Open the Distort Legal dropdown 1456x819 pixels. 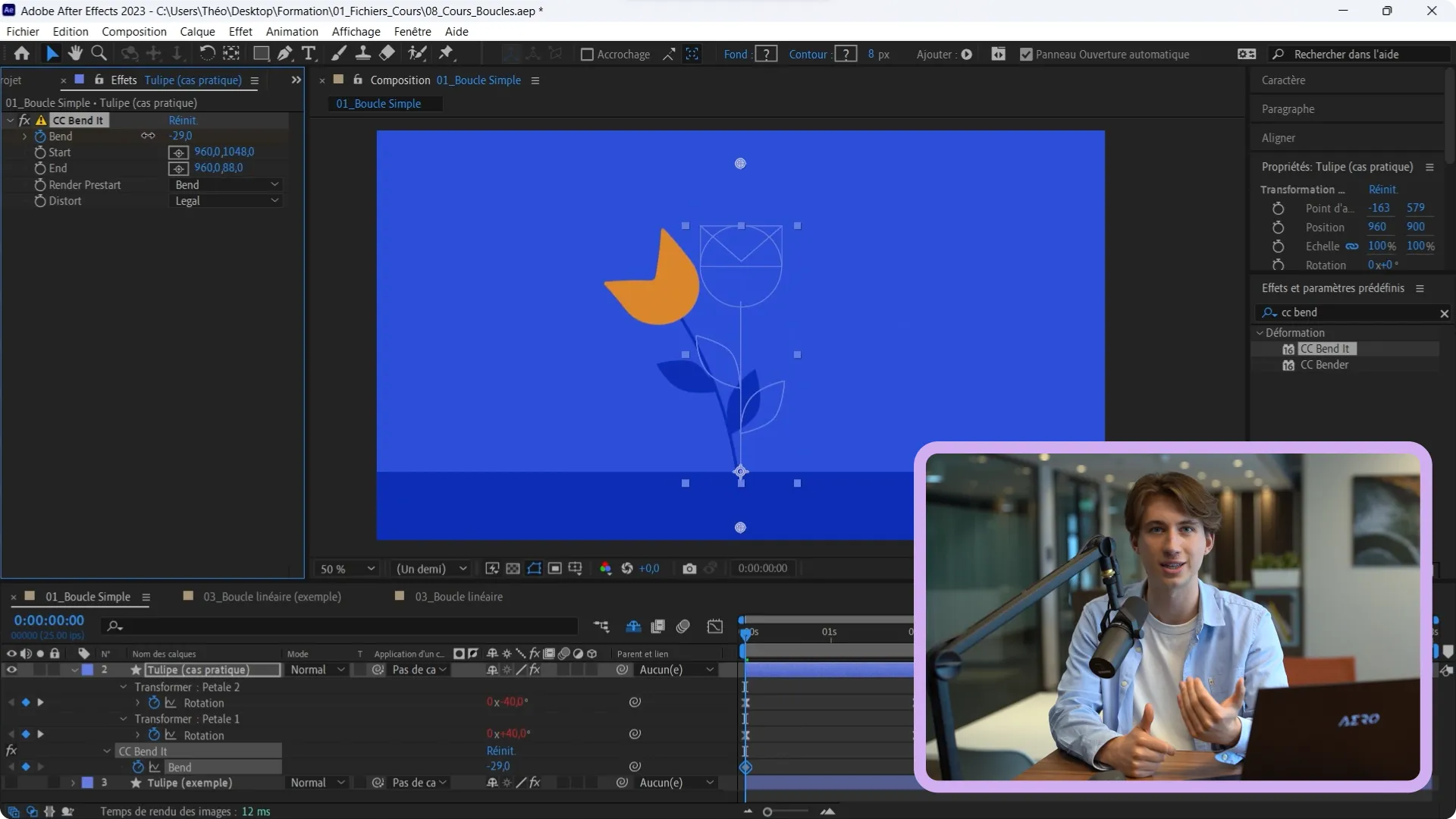point(226,201)
